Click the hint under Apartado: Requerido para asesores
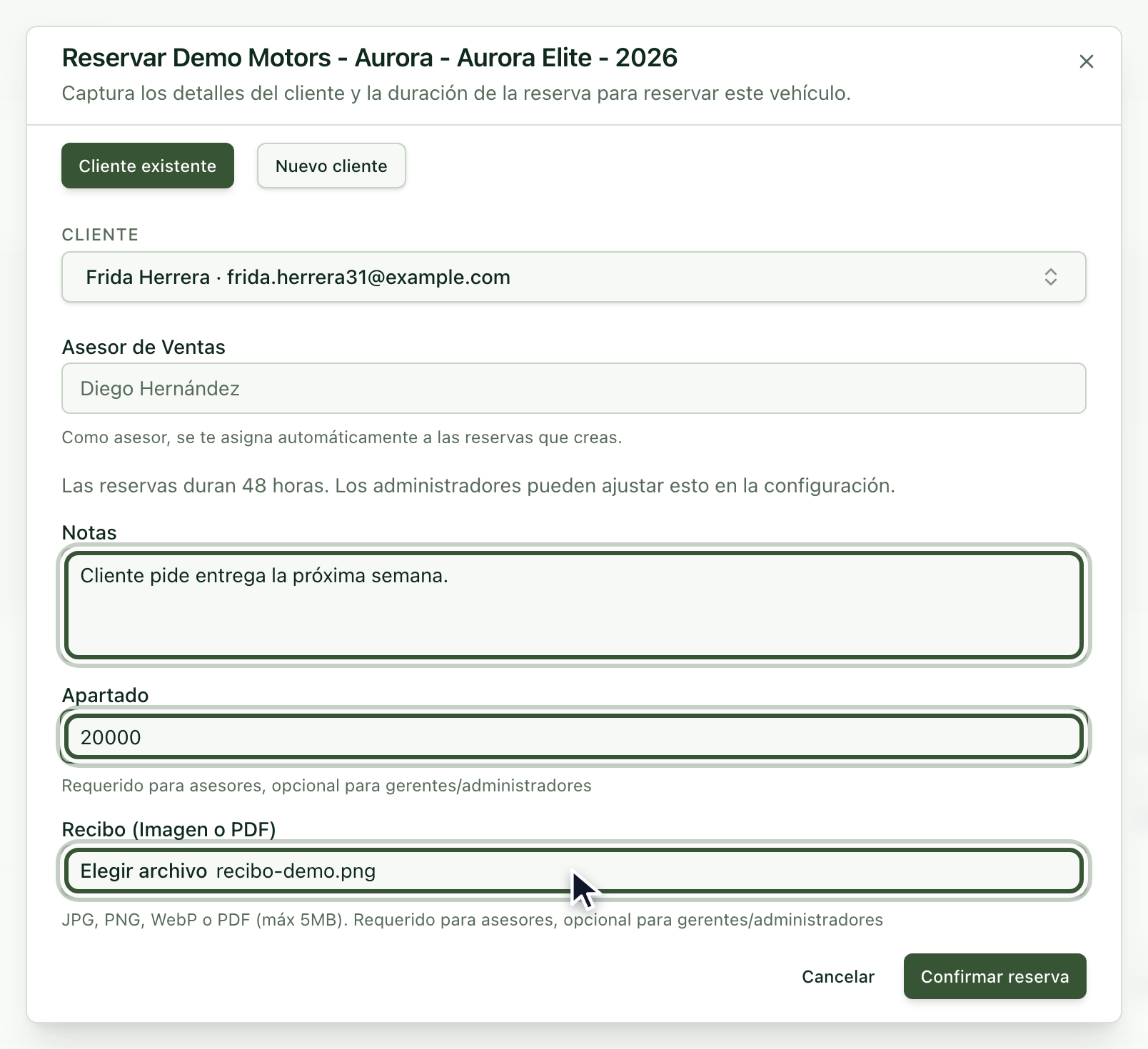This screenshot has height=1049, width=1148. (326, 786)
